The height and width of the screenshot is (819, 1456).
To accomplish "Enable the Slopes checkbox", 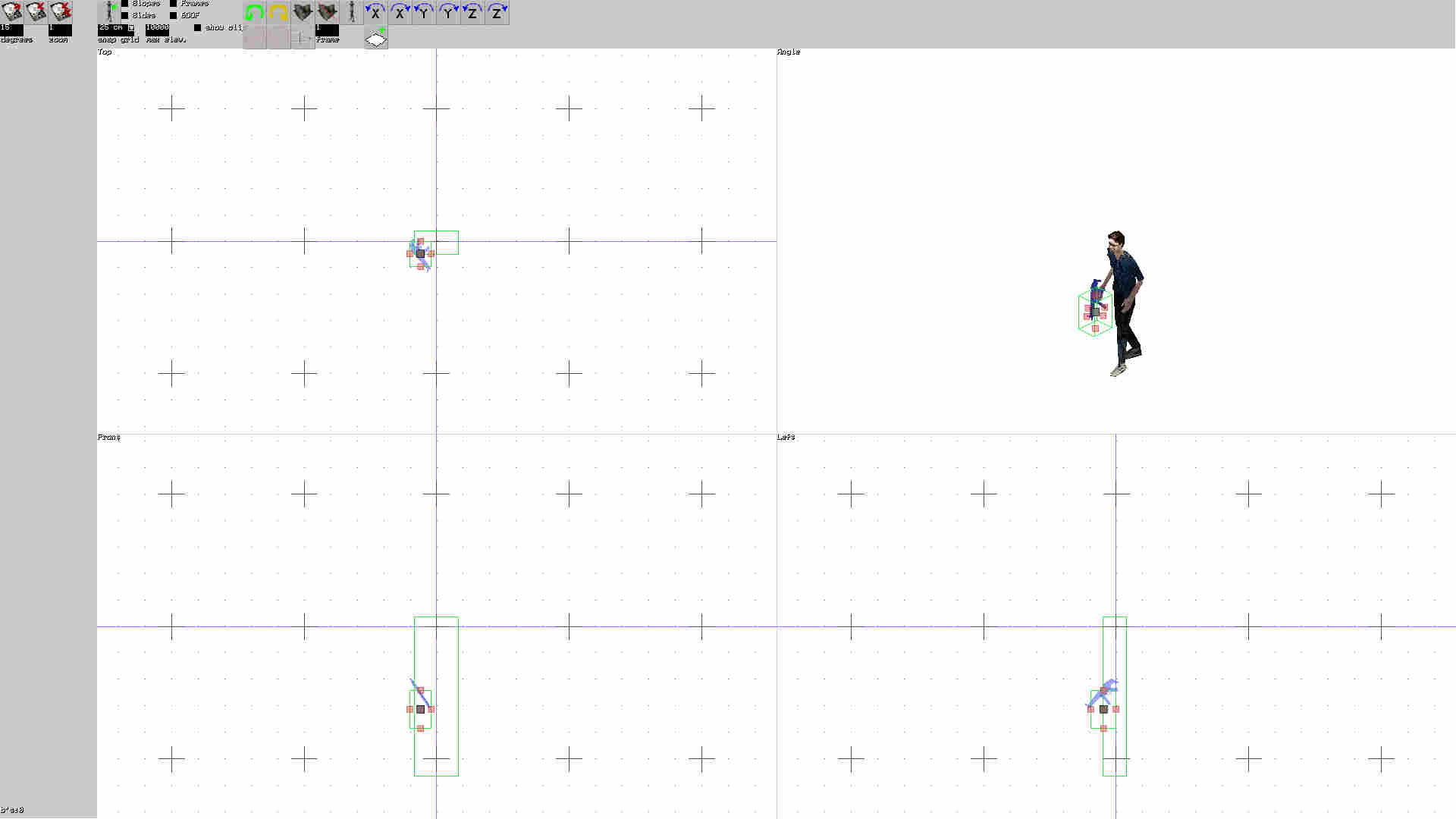I will coord(124,3).
